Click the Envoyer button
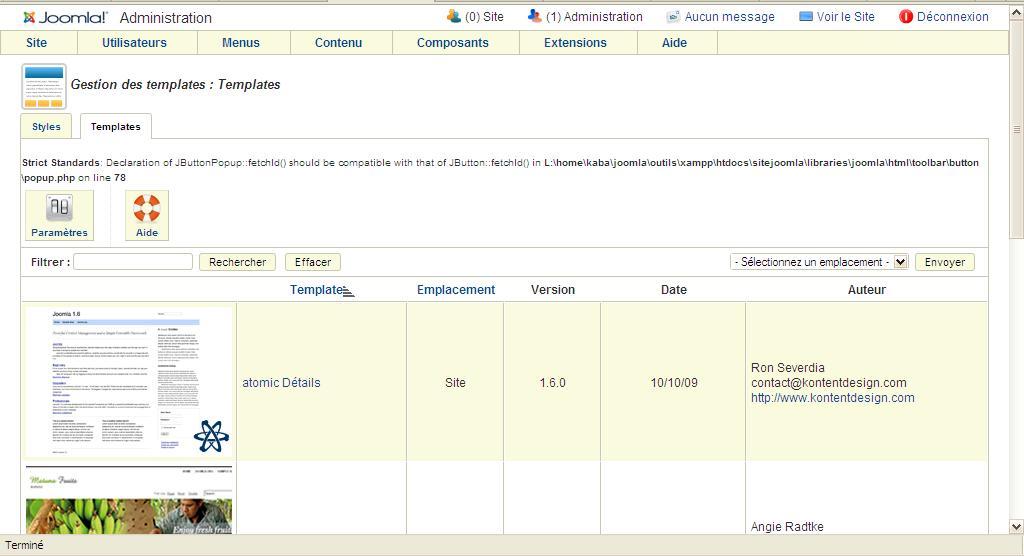 click(x=945, y=262)
